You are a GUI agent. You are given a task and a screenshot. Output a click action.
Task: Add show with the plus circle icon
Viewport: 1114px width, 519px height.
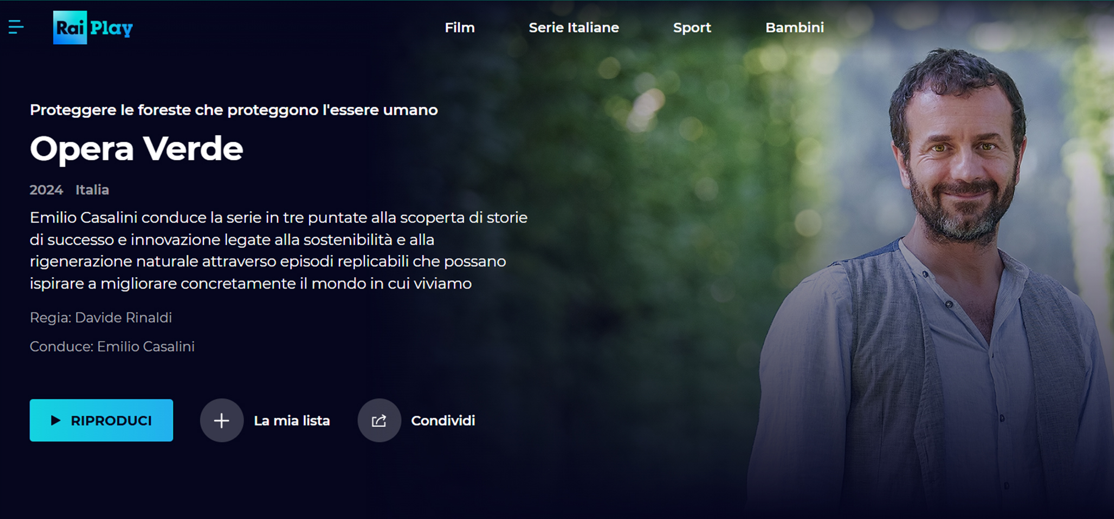click(222, 420)
